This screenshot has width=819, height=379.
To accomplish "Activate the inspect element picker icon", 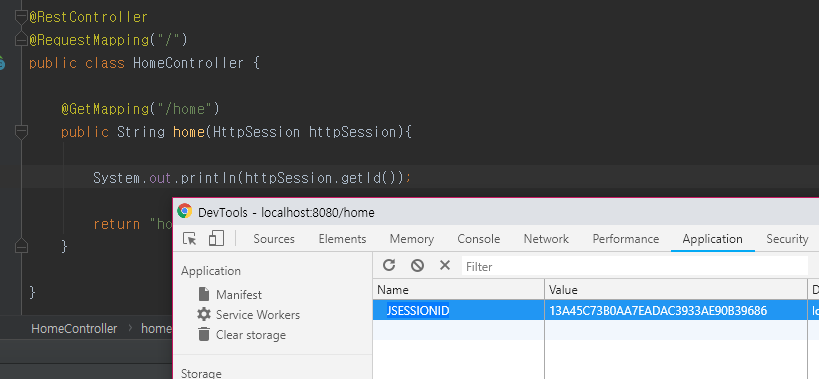I will pos(190,239).
